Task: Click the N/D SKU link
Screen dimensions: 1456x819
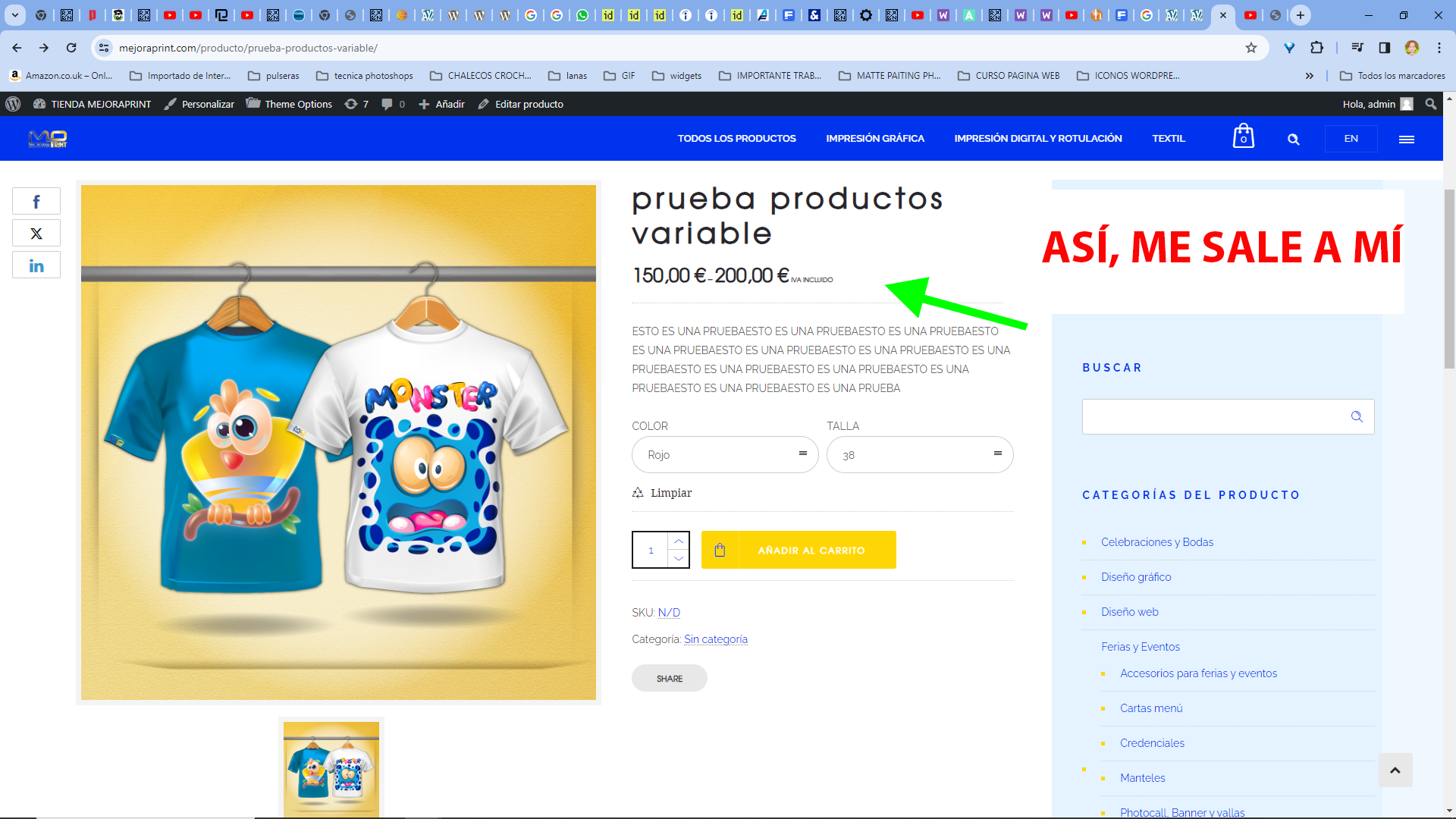Action: (x=669, y=613)
